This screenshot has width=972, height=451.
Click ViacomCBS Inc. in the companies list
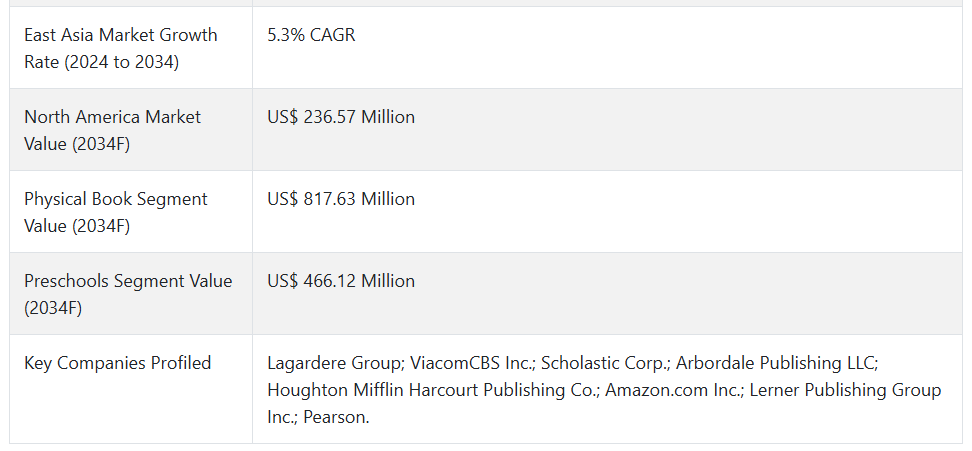pyautogui.click(x=471, y=363)
